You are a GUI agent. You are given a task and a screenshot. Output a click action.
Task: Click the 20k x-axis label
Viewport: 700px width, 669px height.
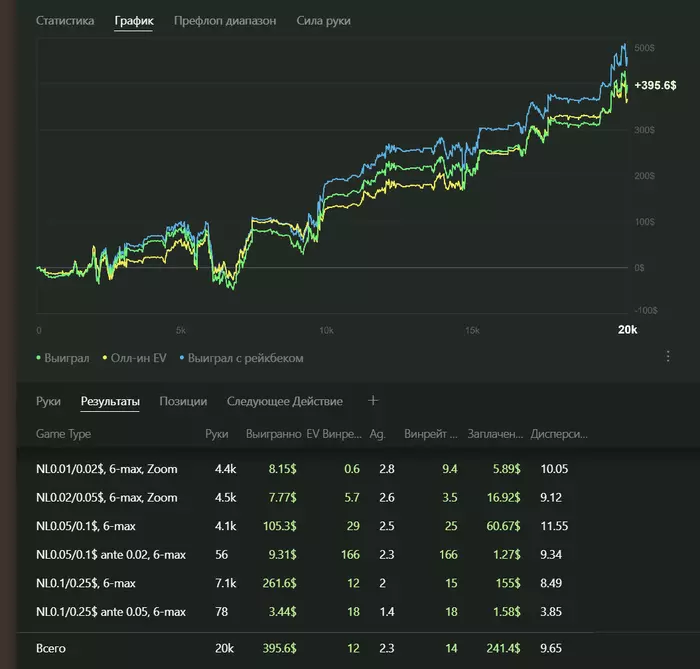[x=627, y=330]
